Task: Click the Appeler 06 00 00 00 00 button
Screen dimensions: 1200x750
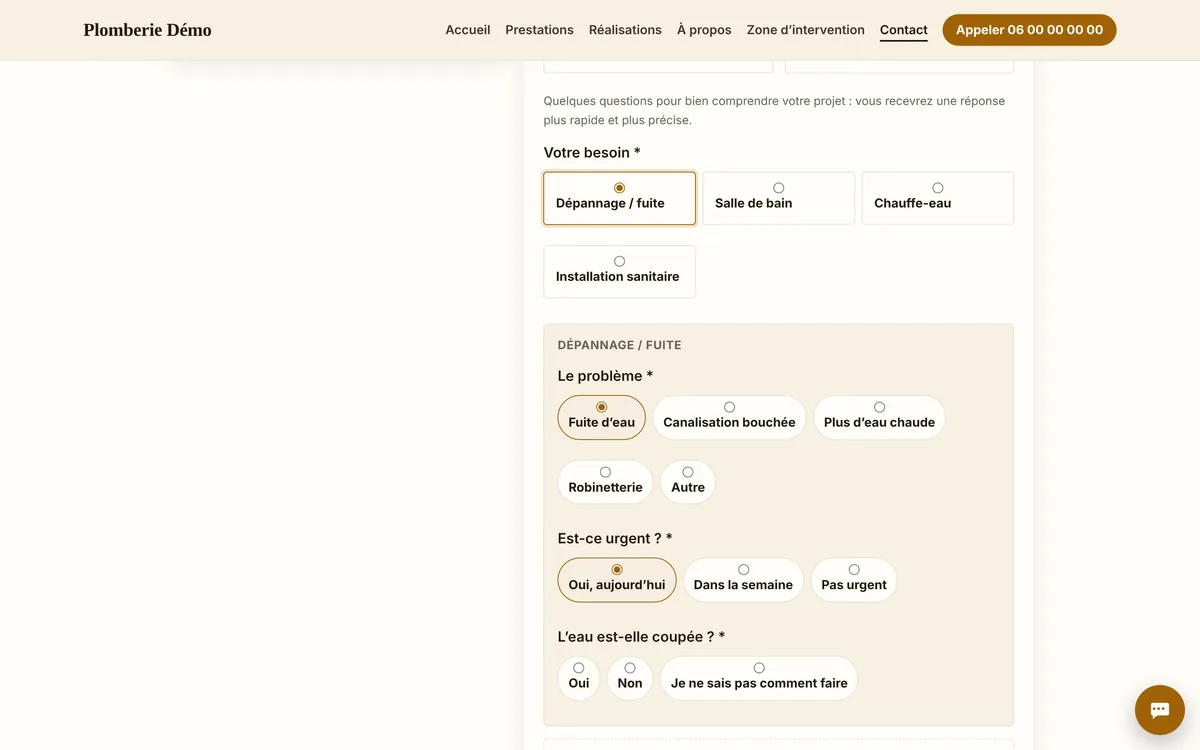Action: [x=1029, y=30]
